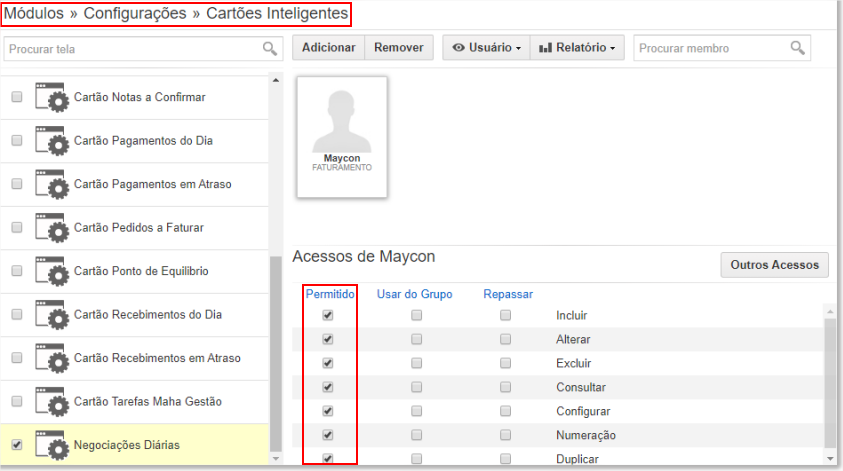
Task: Enable Repassar for Excluir
Action: click(505, 363)
